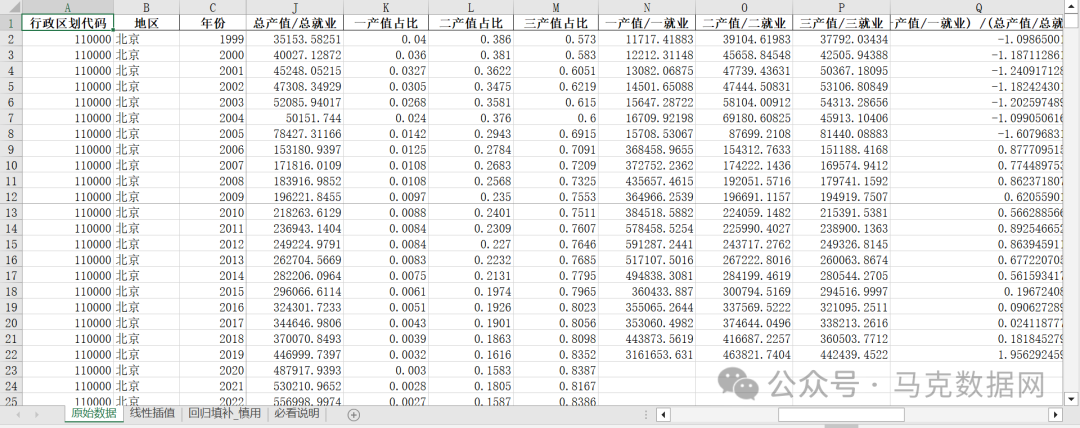Select cell with value 87699.2108
The height and width of the screenshot is (428, 1080).
pos(744,134)
